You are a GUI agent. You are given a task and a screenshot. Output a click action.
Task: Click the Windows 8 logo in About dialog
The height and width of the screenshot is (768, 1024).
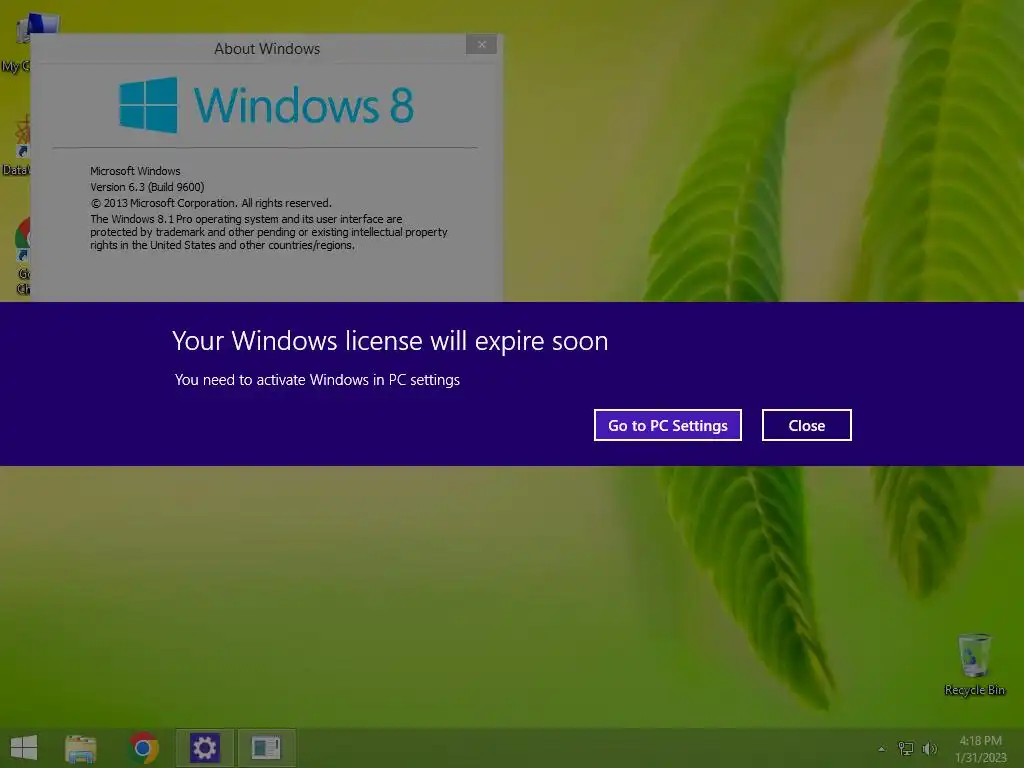[x=266, y=105]
